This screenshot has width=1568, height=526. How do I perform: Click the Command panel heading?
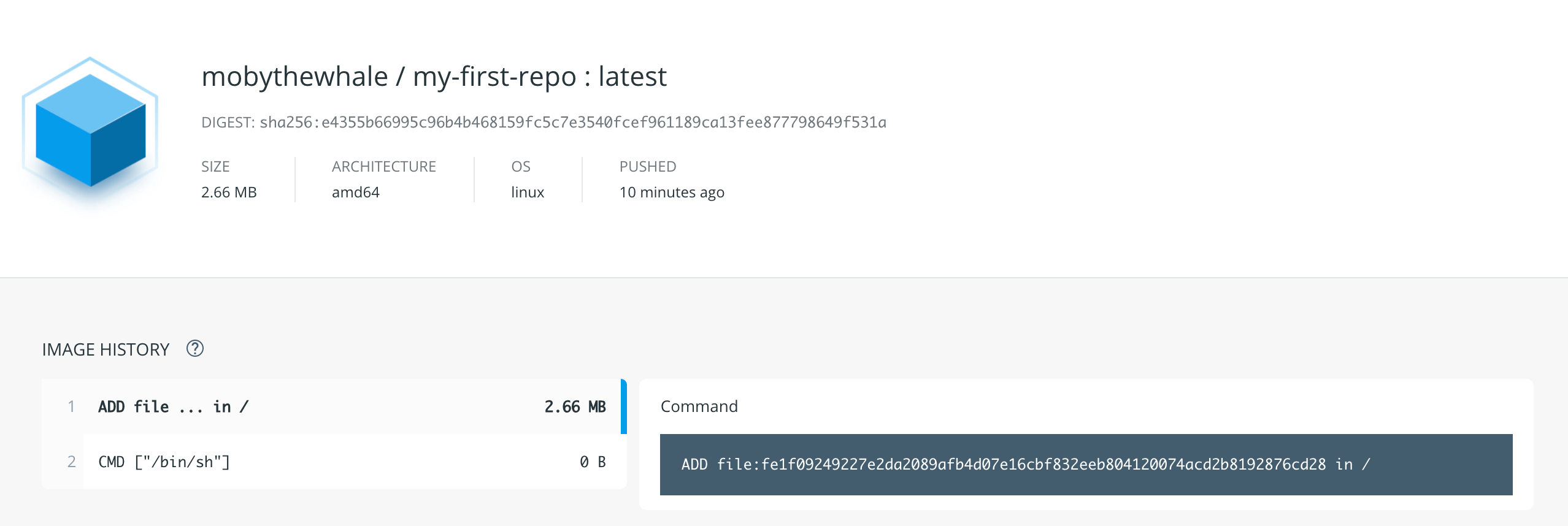(699, 406)
